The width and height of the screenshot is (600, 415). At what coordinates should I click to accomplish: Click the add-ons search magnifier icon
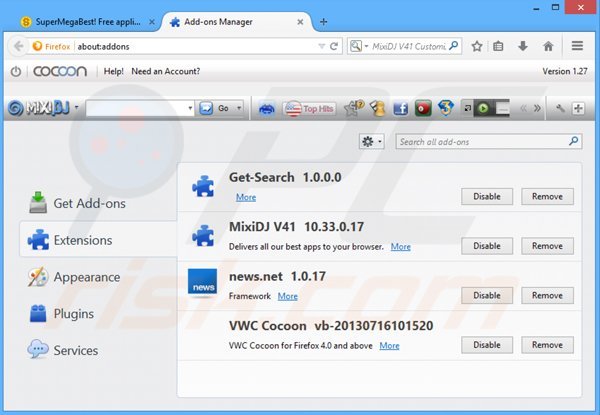pos(573,142)
